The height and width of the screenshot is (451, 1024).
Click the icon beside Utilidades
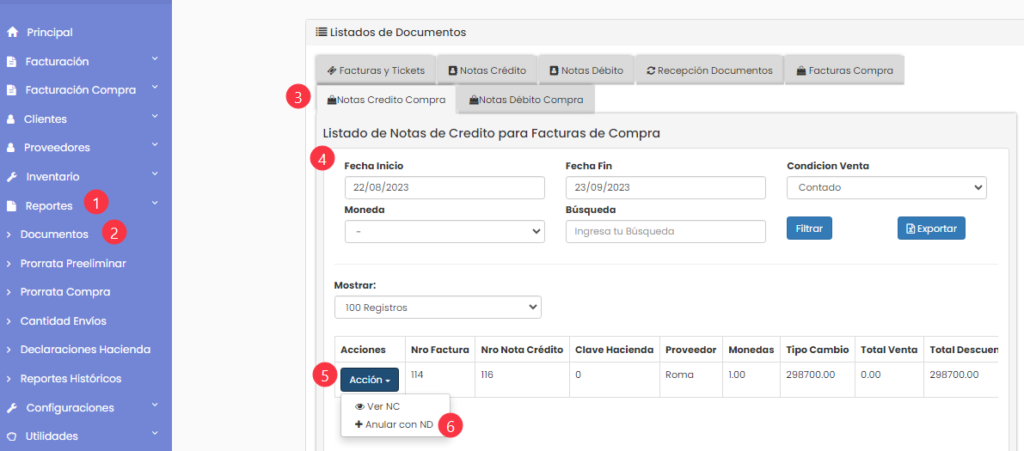pos(10,436)
